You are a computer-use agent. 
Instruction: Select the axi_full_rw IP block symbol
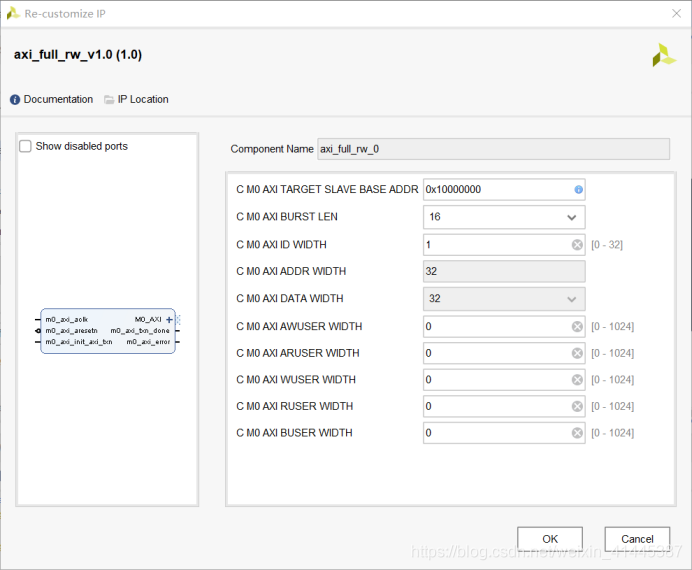click(x=108, y=331)
